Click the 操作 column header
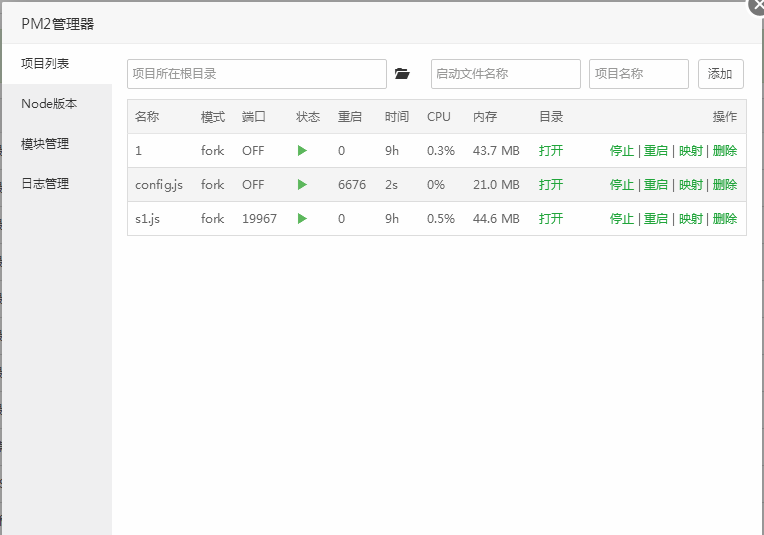 click(x=725, y=116)
